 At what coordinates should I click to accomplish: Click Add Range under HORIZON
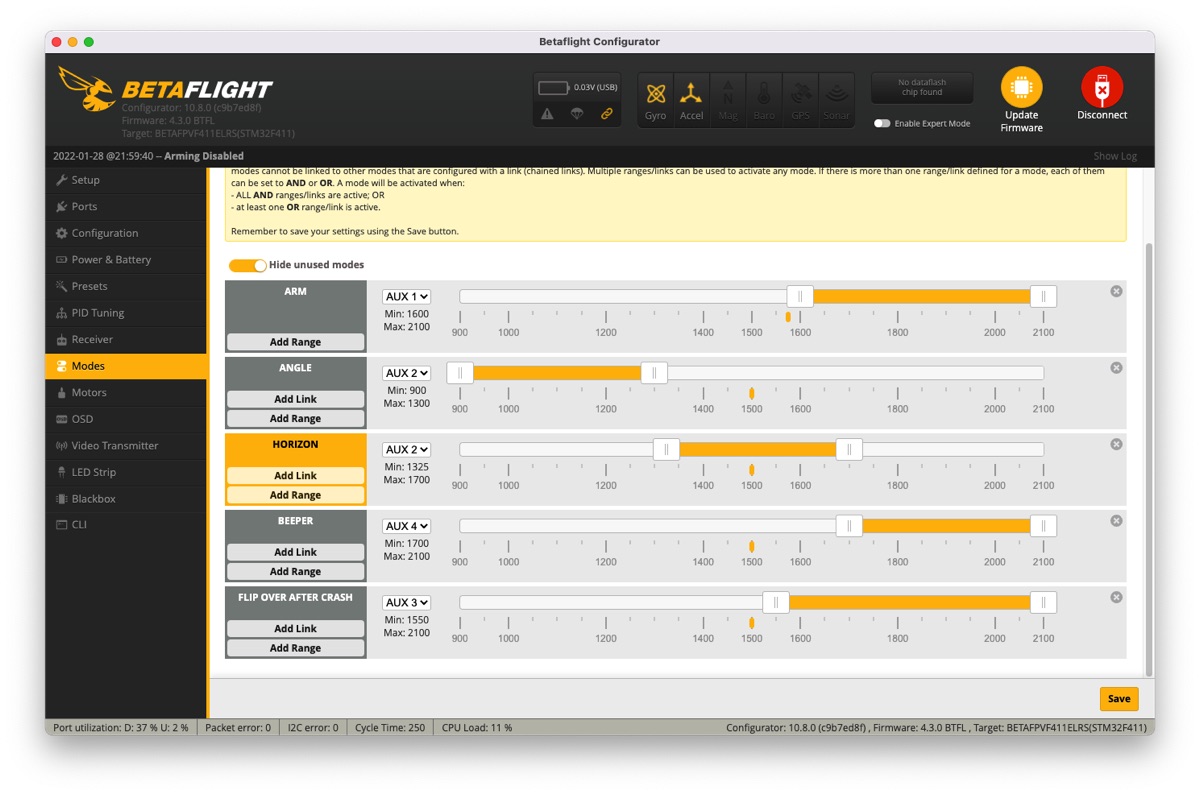295,495
